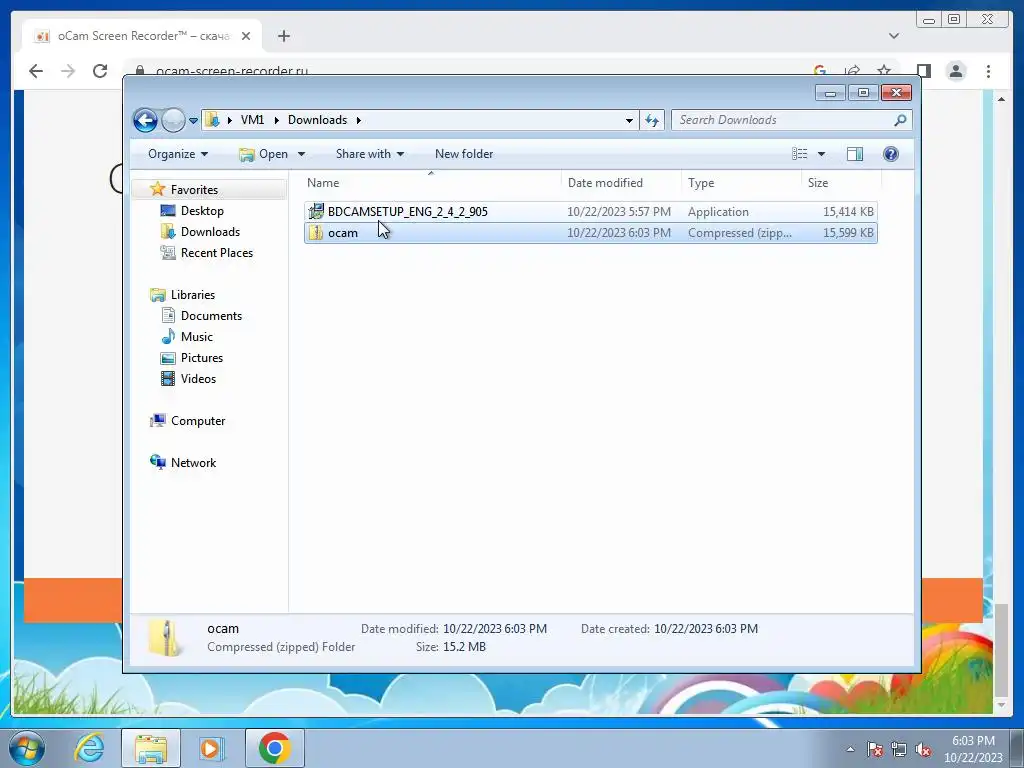Open the Pictures library
1024x768 pixels.
click(202, 358)
